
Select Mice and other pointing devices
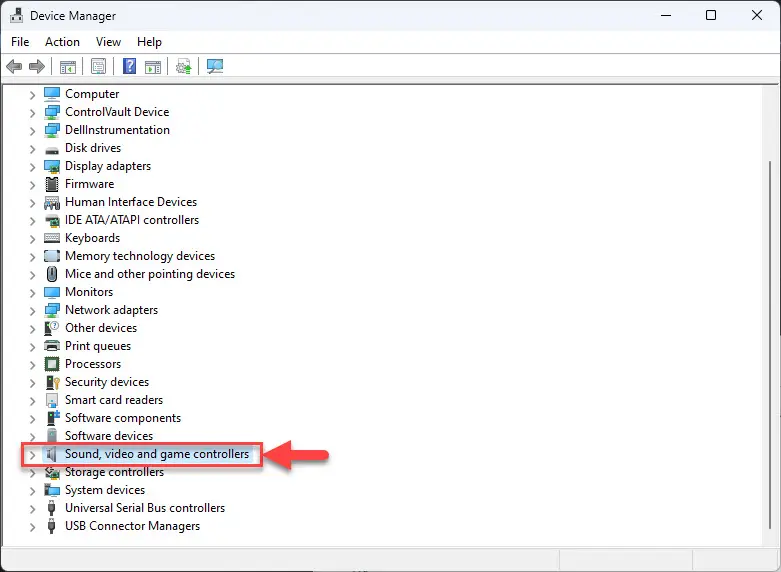pyautogui.click(x=150, y=274)
